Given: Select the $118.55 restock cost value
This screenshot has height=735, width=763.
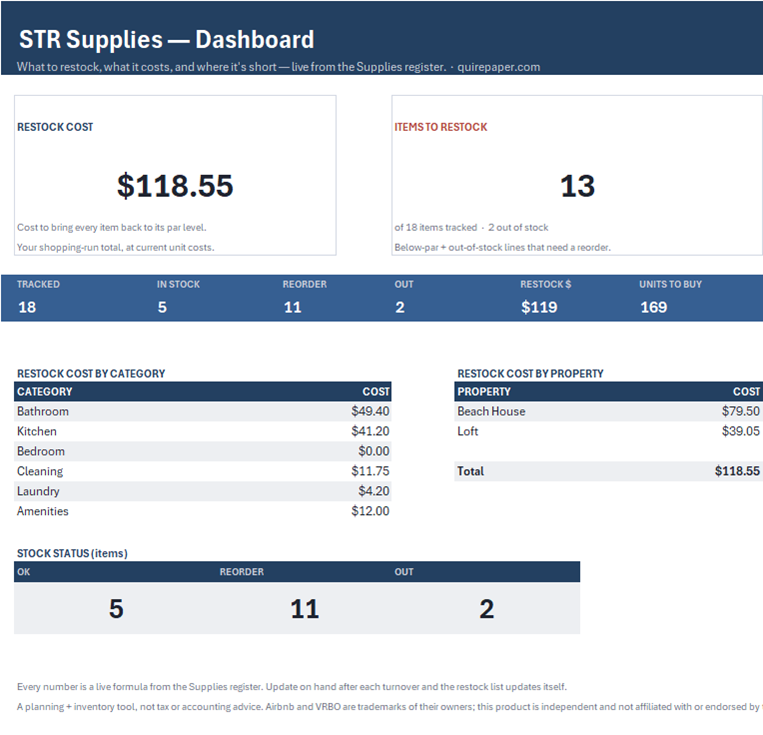Looking at the screenshot, I should click(175, 185).
